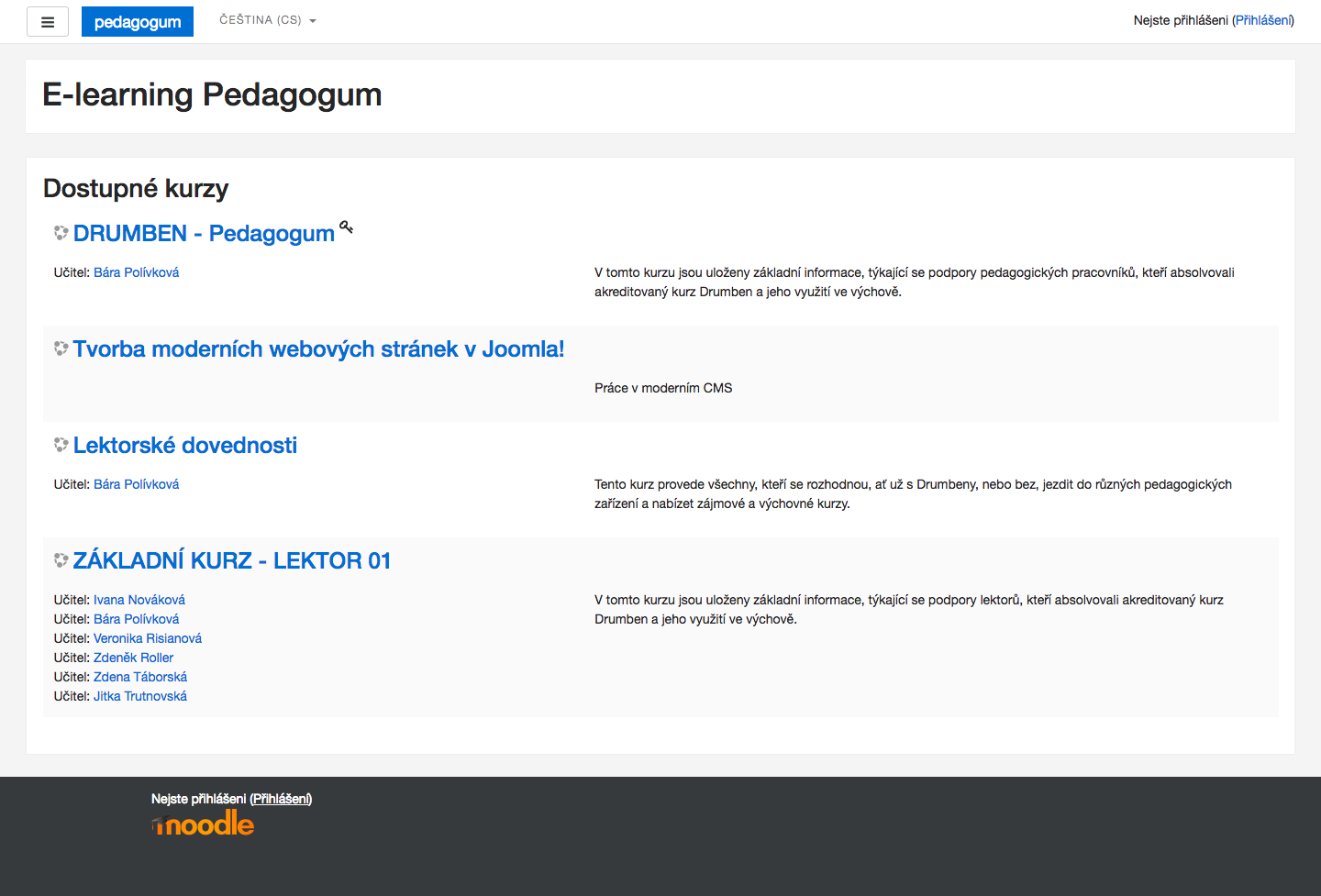
Task: Click the 'E-learning Pedagogum' page title
Action: point(212,94)
